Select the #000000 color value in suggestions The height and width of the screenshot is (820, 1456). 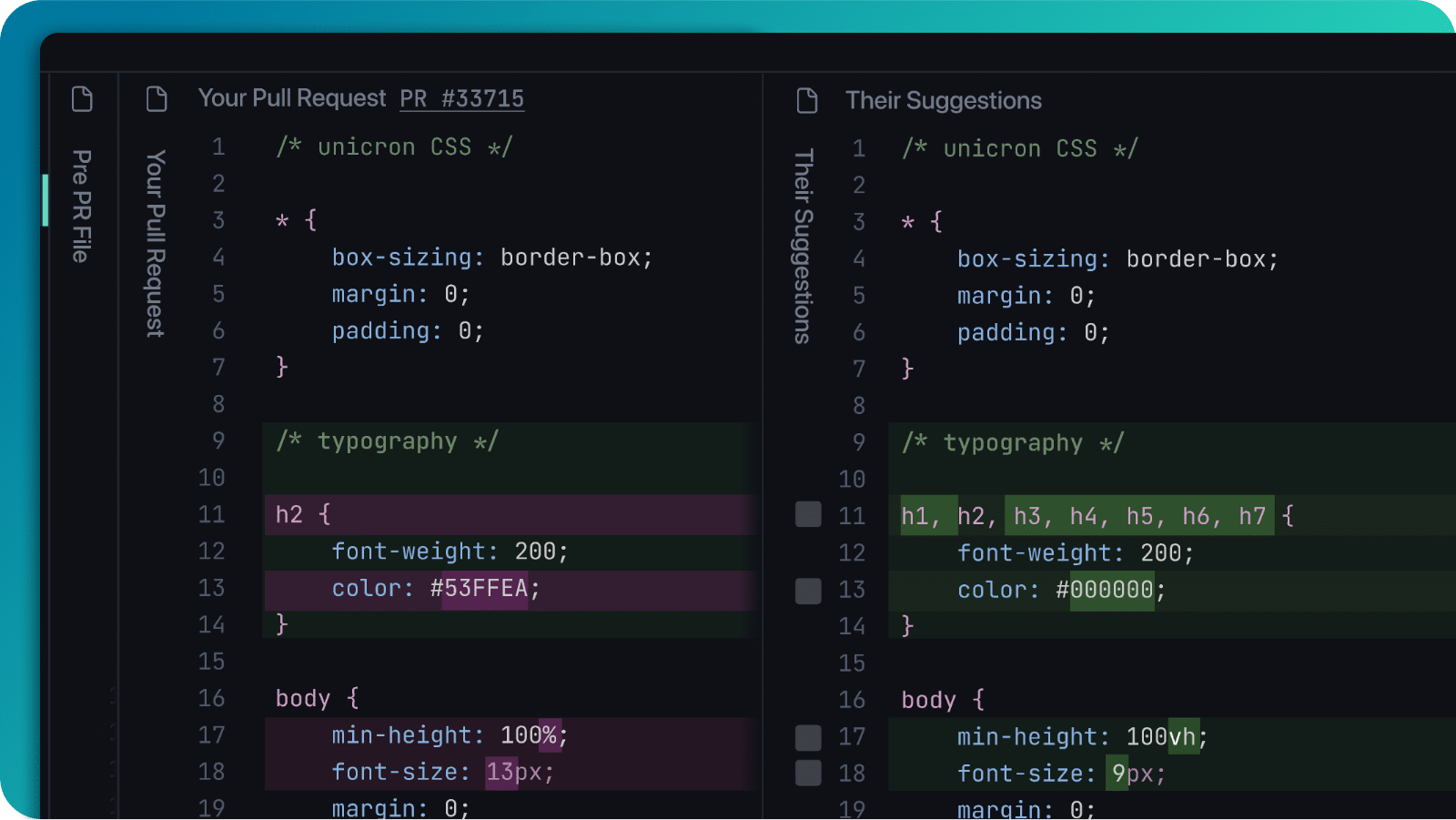(1106, 590)
